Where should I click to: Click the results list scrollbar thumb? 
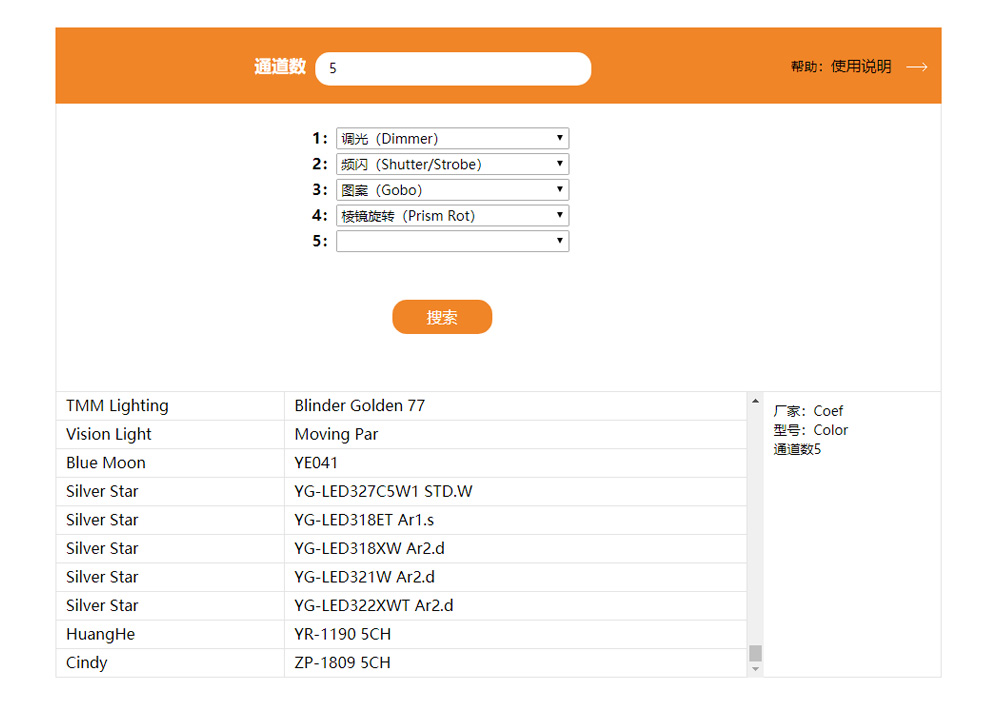tap(755, 653)
